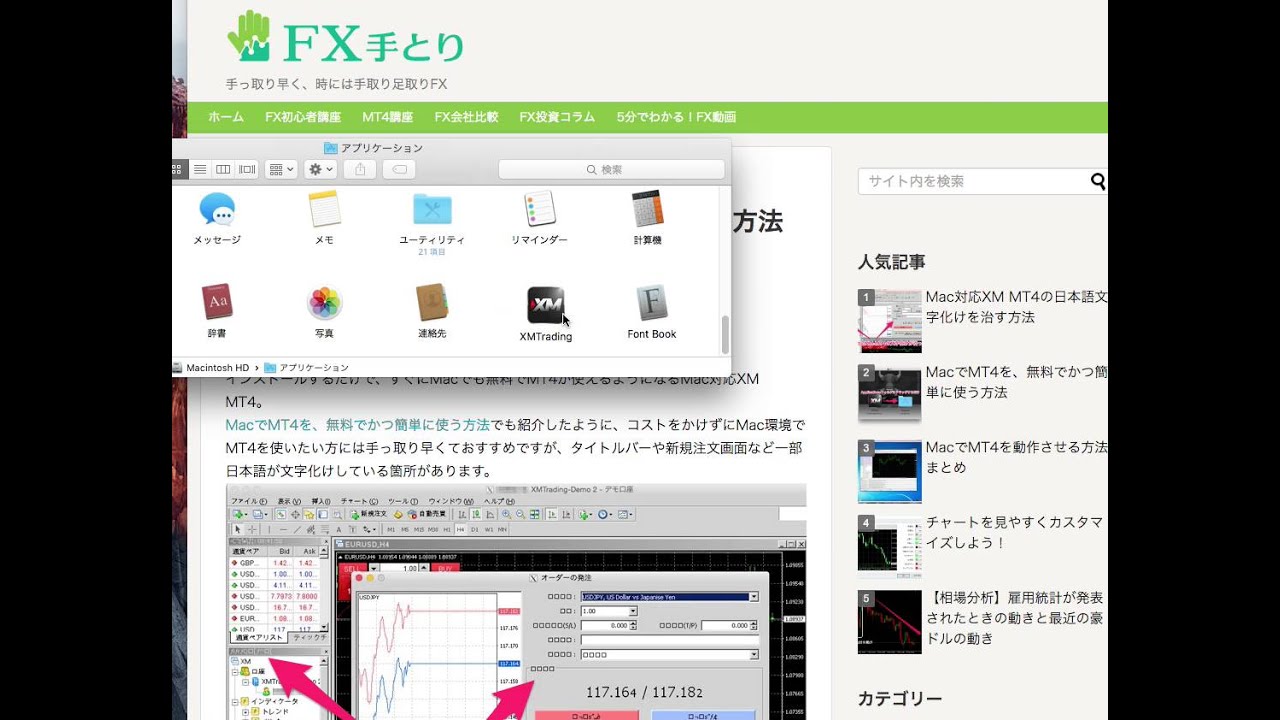
Task: Open the リマインダー (Reminders) app icon
Action: click(x=539, y=209)
